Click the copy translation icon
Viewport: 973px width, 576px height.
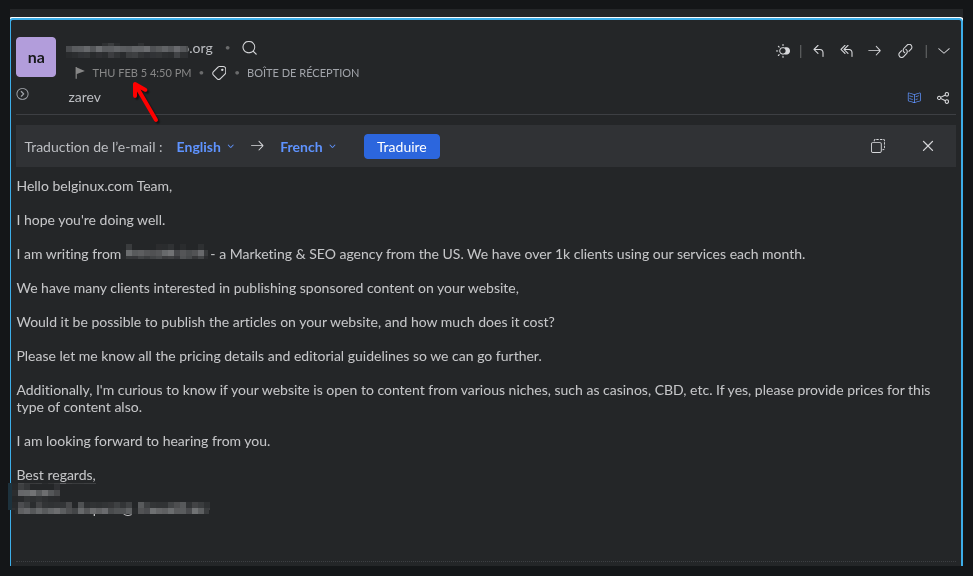(x=877, y=147)
